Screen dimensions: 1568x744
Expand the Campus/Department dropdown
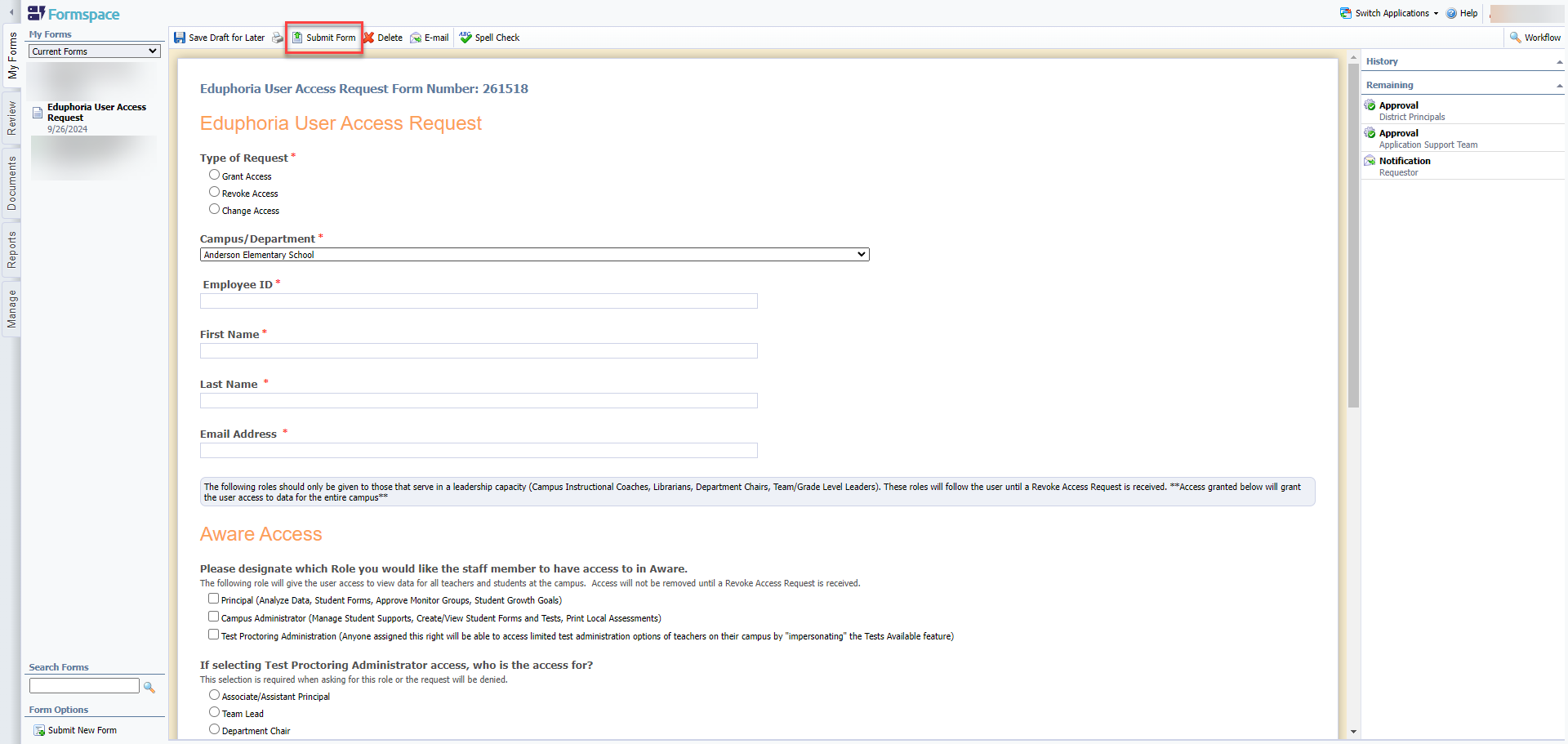click(x=534, y=255)
